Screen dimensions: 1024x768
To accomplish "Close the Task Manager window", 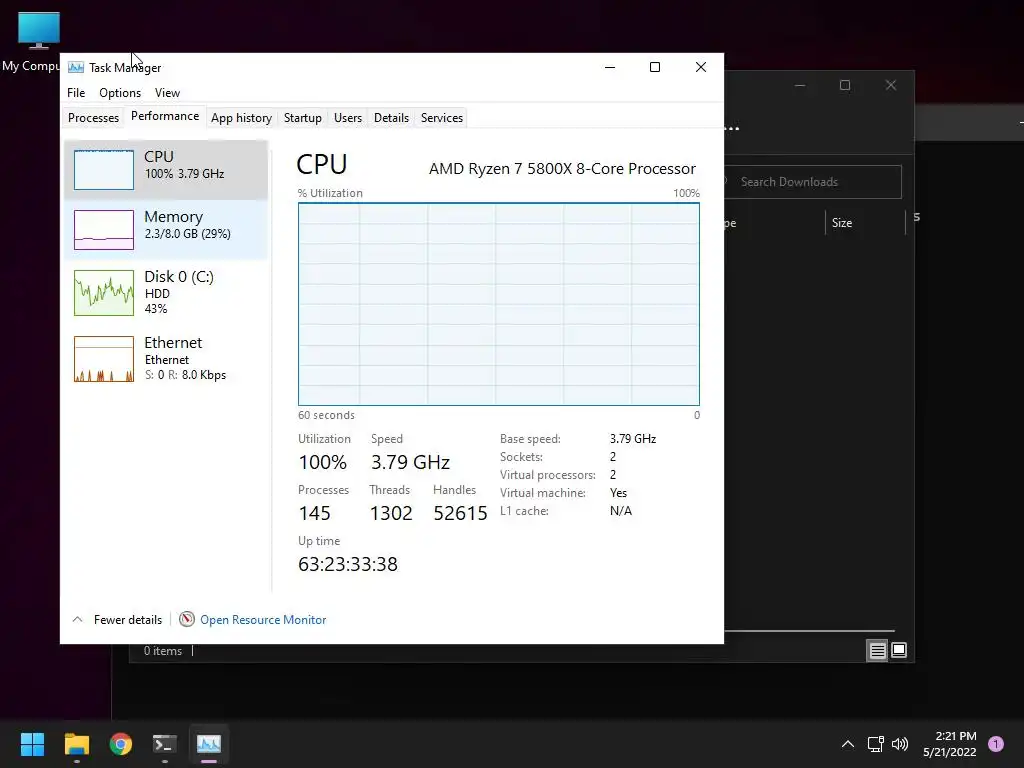I will [x=701, y=67].
